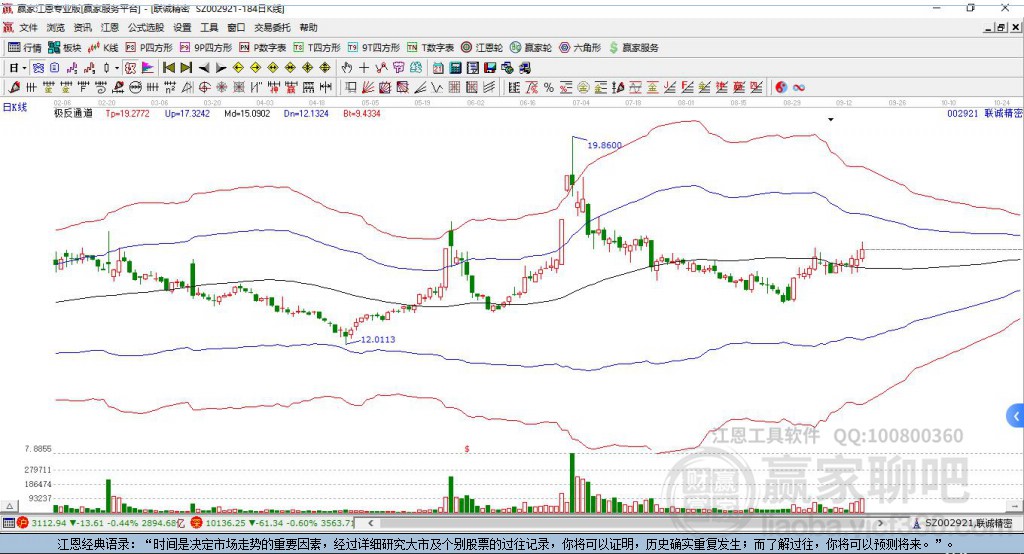Select the V-shaped wave line tool

[437, 88]
